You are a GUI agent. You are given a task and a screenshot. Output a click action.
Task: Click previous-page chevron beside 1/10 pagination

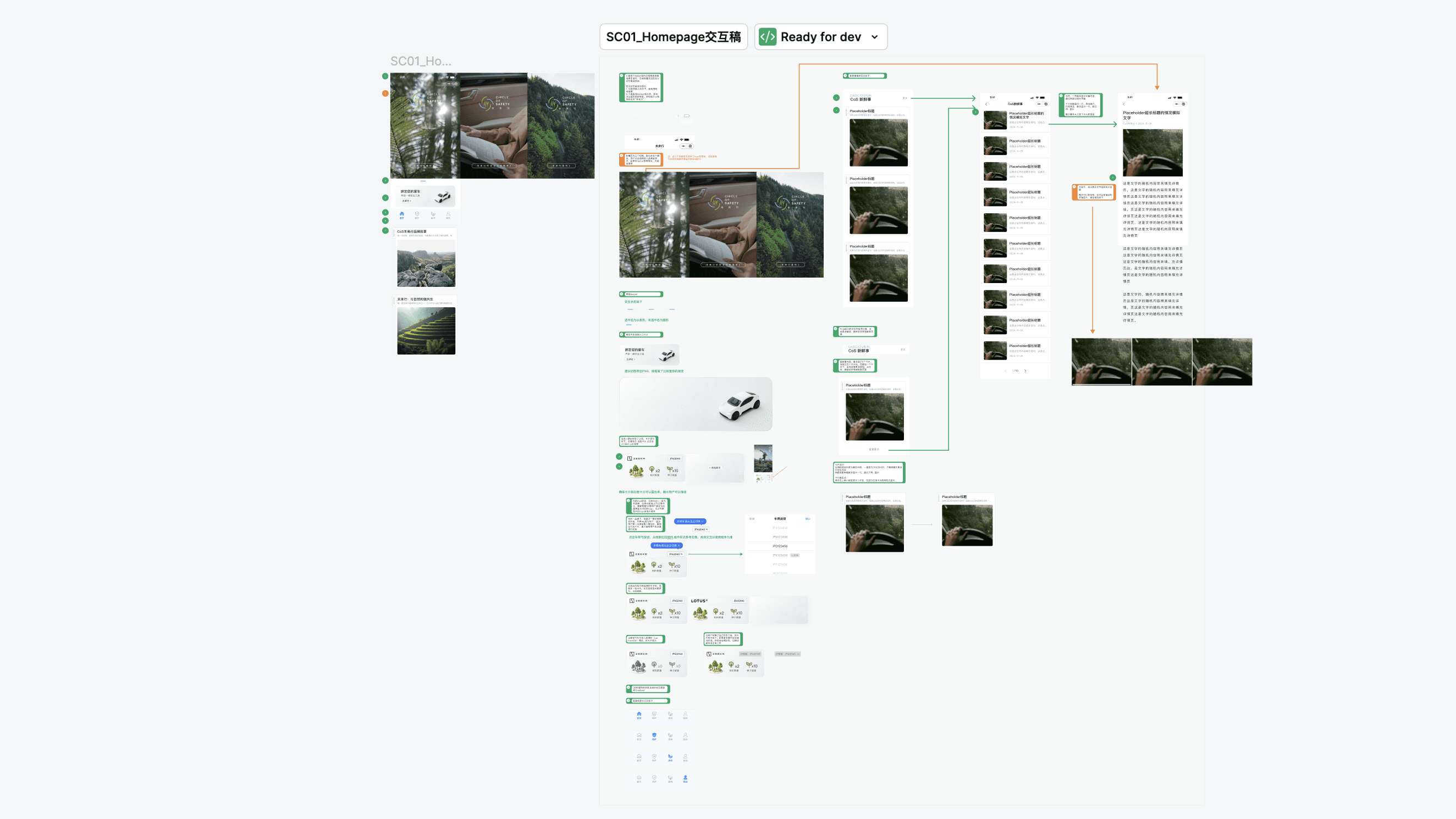pos(1006,371)
